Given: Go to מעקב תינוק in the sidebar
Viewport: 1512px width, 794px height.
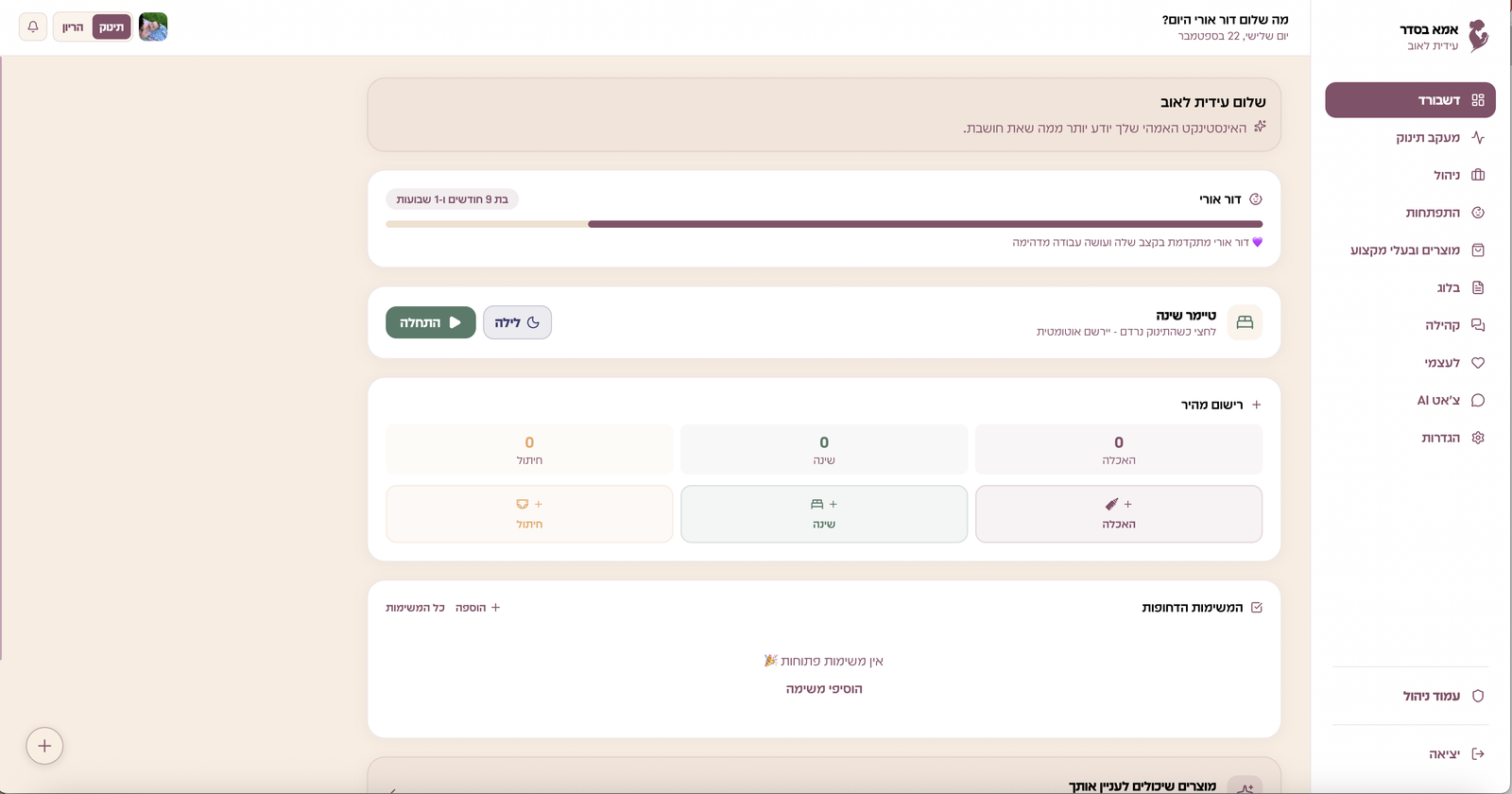Looking at the screenshot, I should 1410,138.
